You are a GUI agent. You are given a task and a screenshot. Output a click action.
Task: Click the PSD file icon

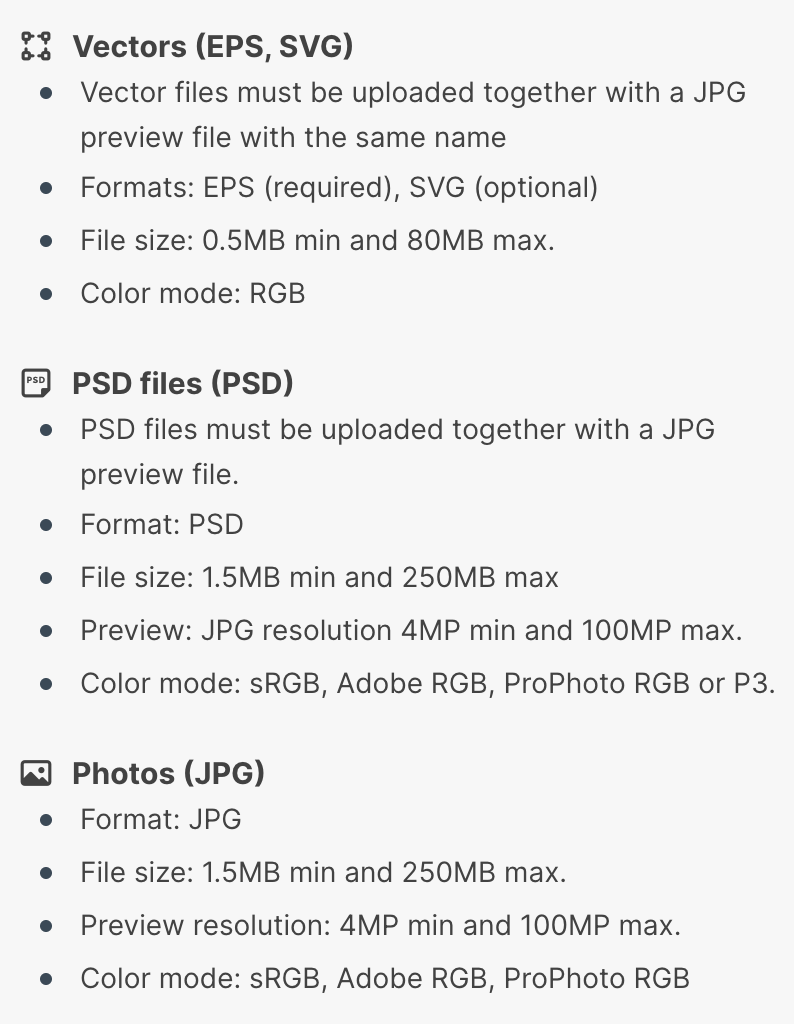(36, 383)
